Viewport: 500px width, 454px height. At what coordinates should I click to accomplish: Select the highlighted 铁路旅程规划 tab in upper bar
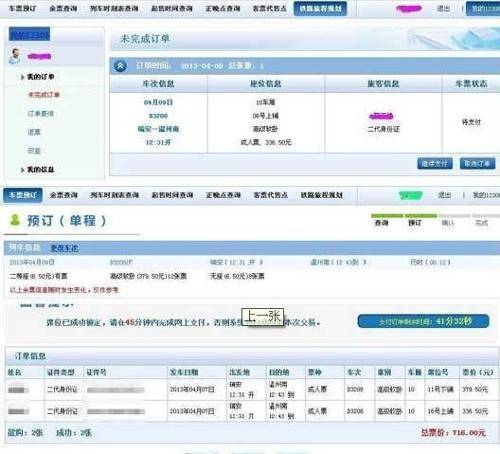click(320, 9)
